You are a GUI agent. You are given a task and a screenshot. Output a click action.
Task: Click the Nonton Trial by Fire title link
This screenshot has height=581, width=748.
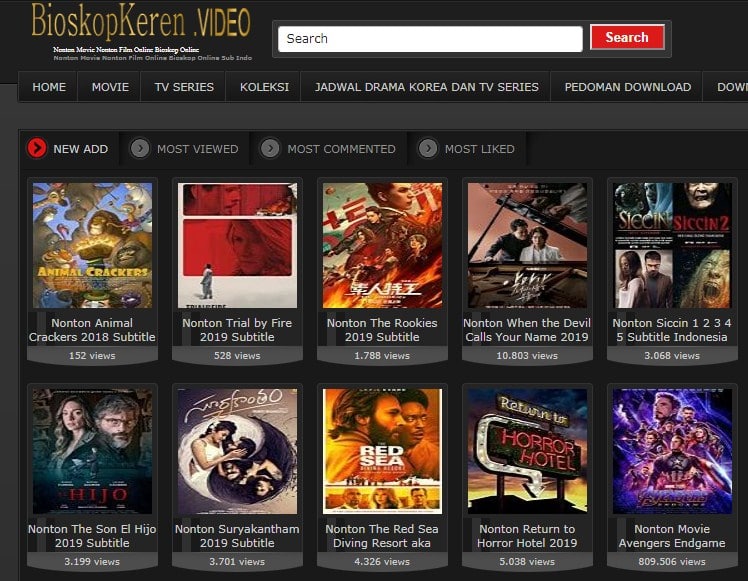point(238,330)
